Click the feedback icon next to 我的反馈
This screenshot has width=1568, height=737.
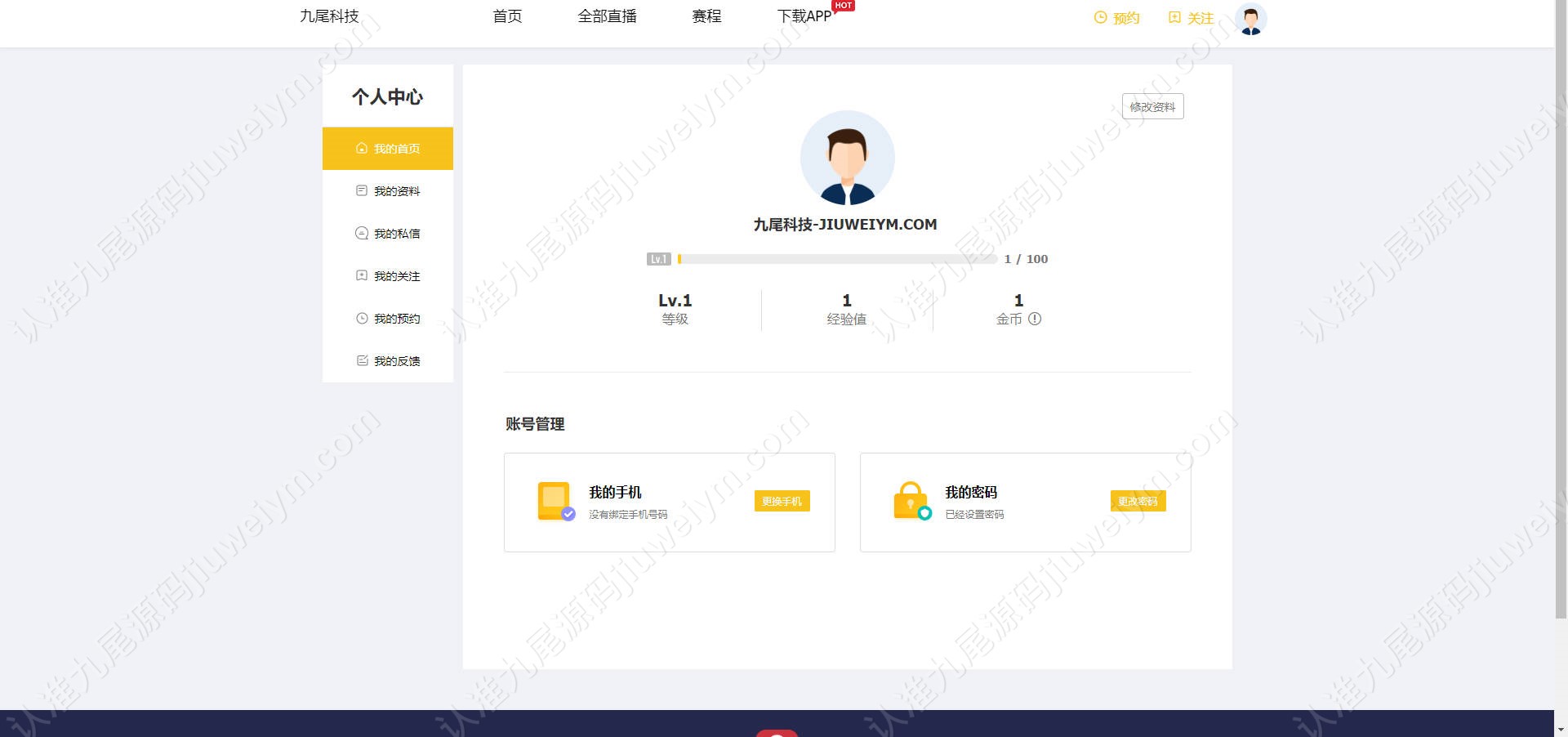coord(362,360)
